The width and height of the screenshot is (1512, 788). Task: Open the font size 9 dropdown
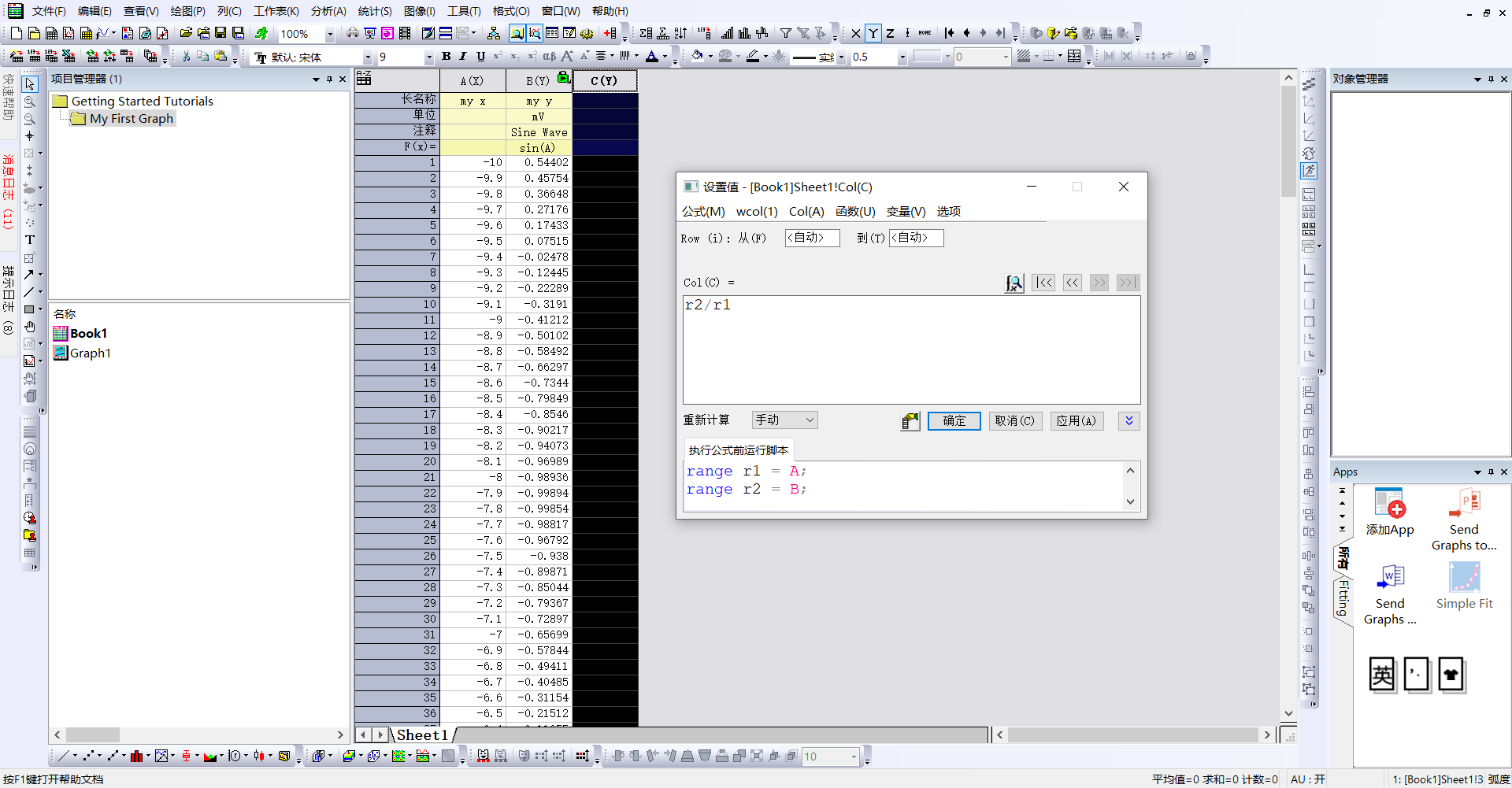pos(428,57)
